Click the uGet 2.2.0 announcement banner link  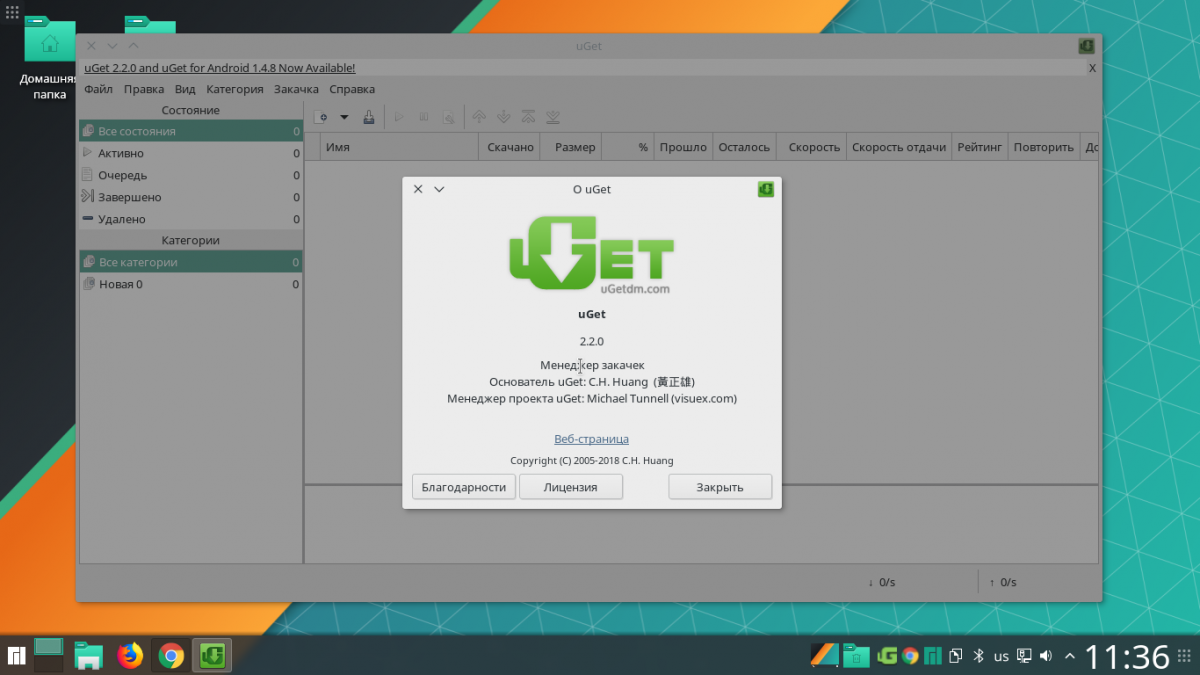(x=220, y=68)
